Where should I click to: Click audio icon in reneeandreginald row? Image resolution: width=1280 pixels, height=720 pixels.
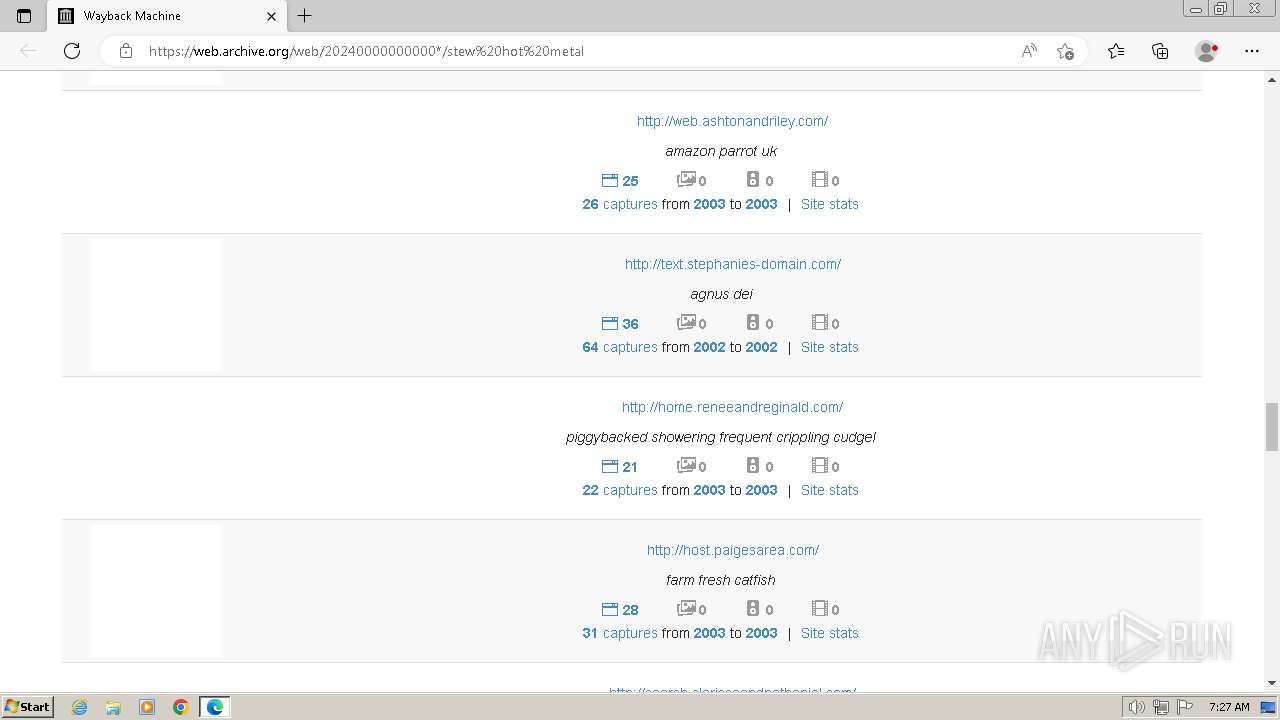point(754,465)
